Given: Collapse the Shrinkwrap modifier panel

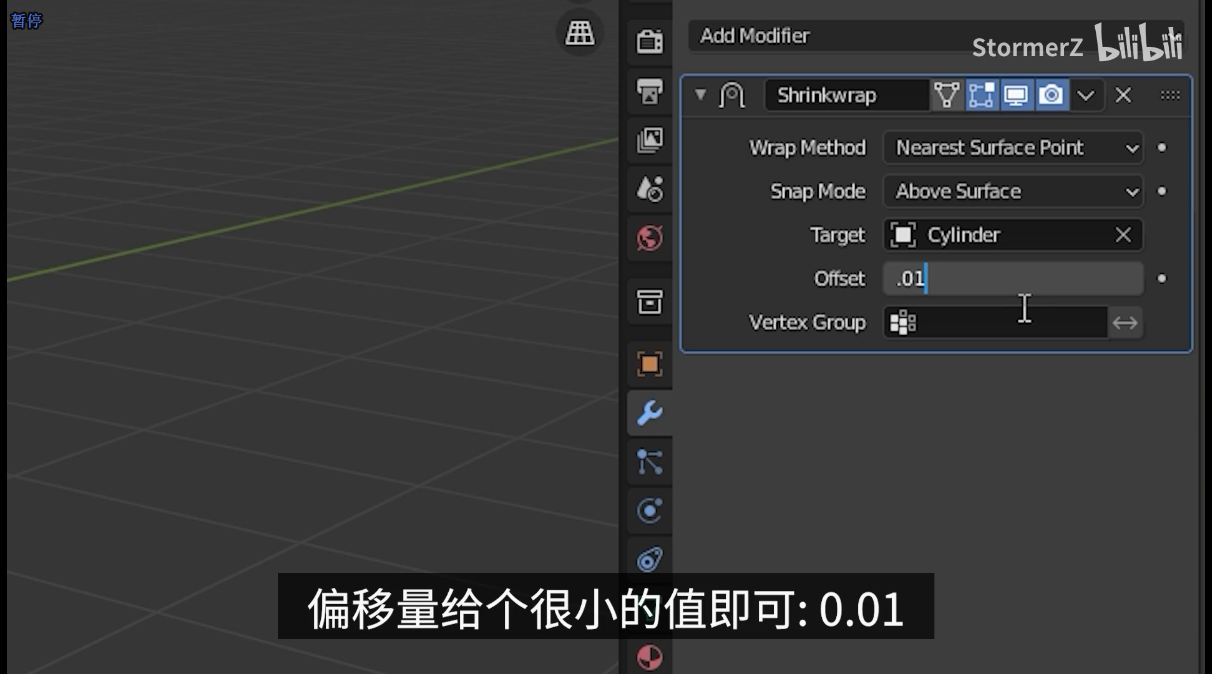Looking at the screenshot, I should click(700, 95).
